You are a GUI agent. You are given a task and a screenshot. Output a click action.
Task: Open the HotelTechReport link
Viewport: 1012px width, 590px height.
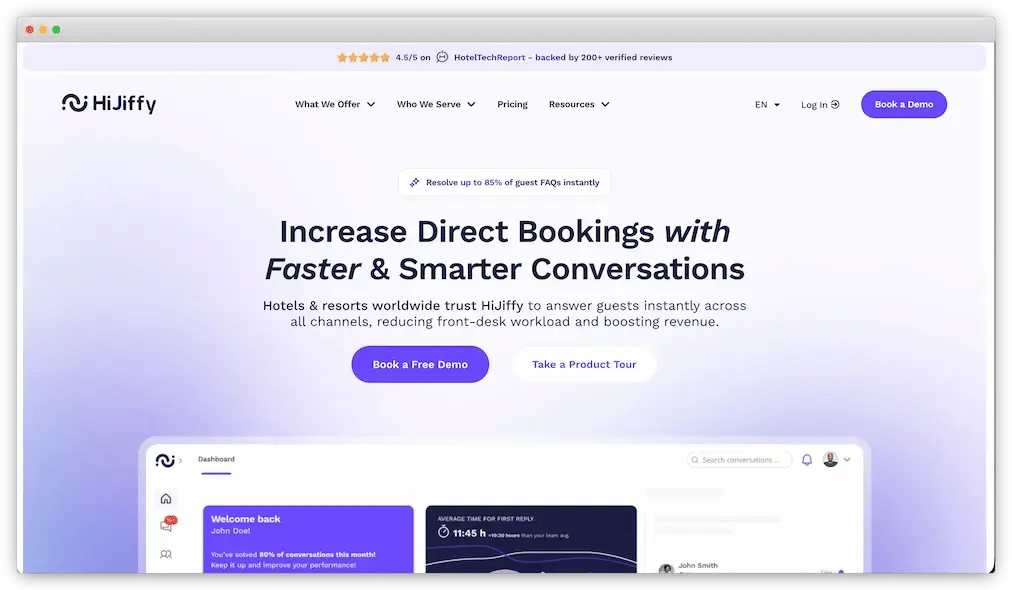(489, 57)
